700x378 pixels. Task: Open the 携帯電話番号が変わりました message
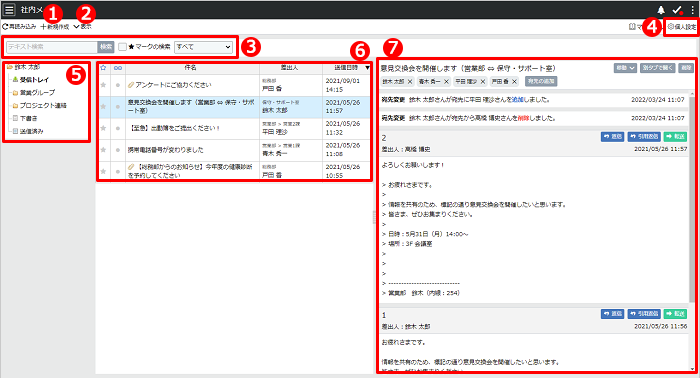166,150
